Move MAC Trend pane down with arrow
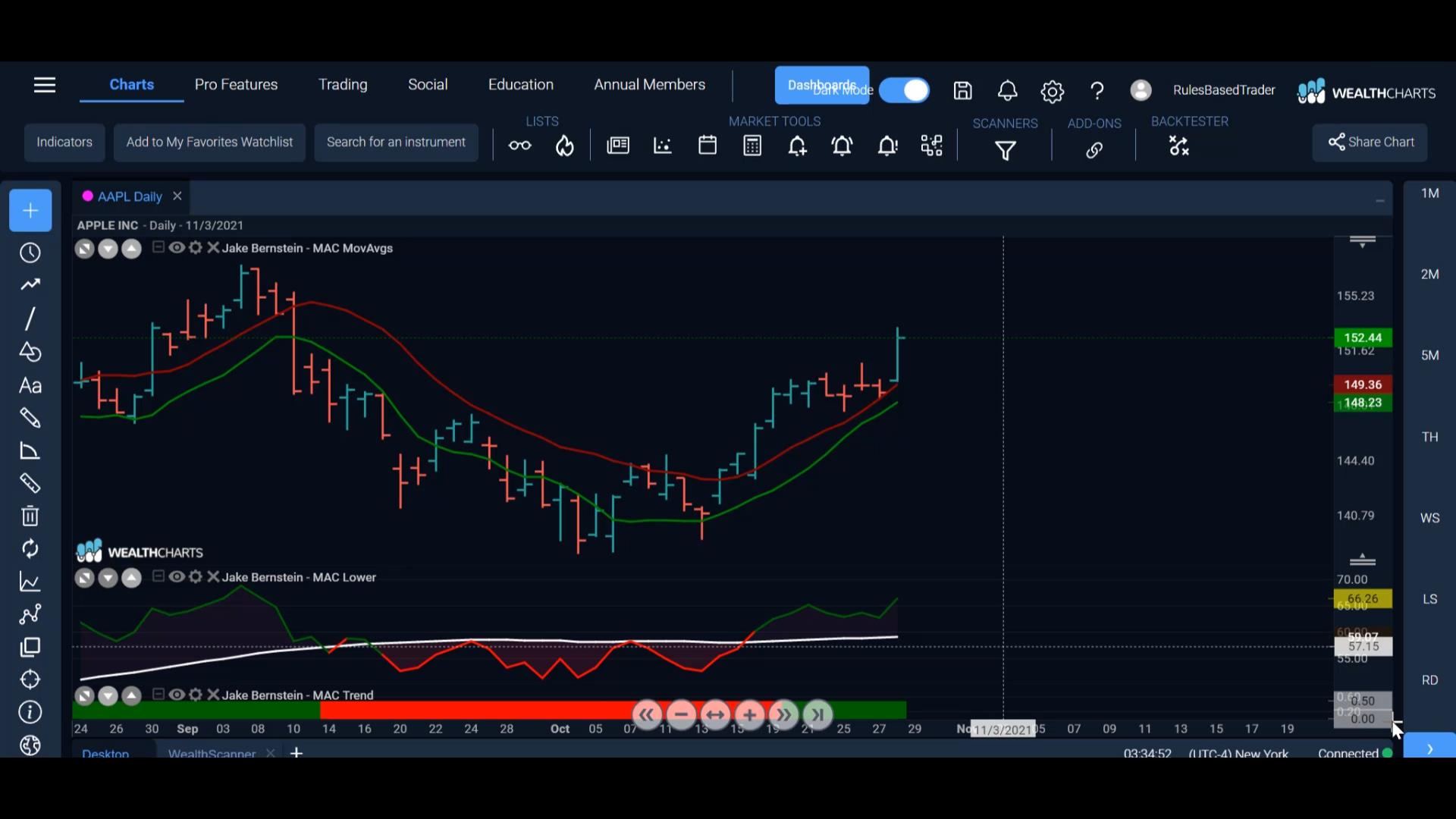Image resolution: width=1456 pixels, height=819 pixels. [108, 696]
